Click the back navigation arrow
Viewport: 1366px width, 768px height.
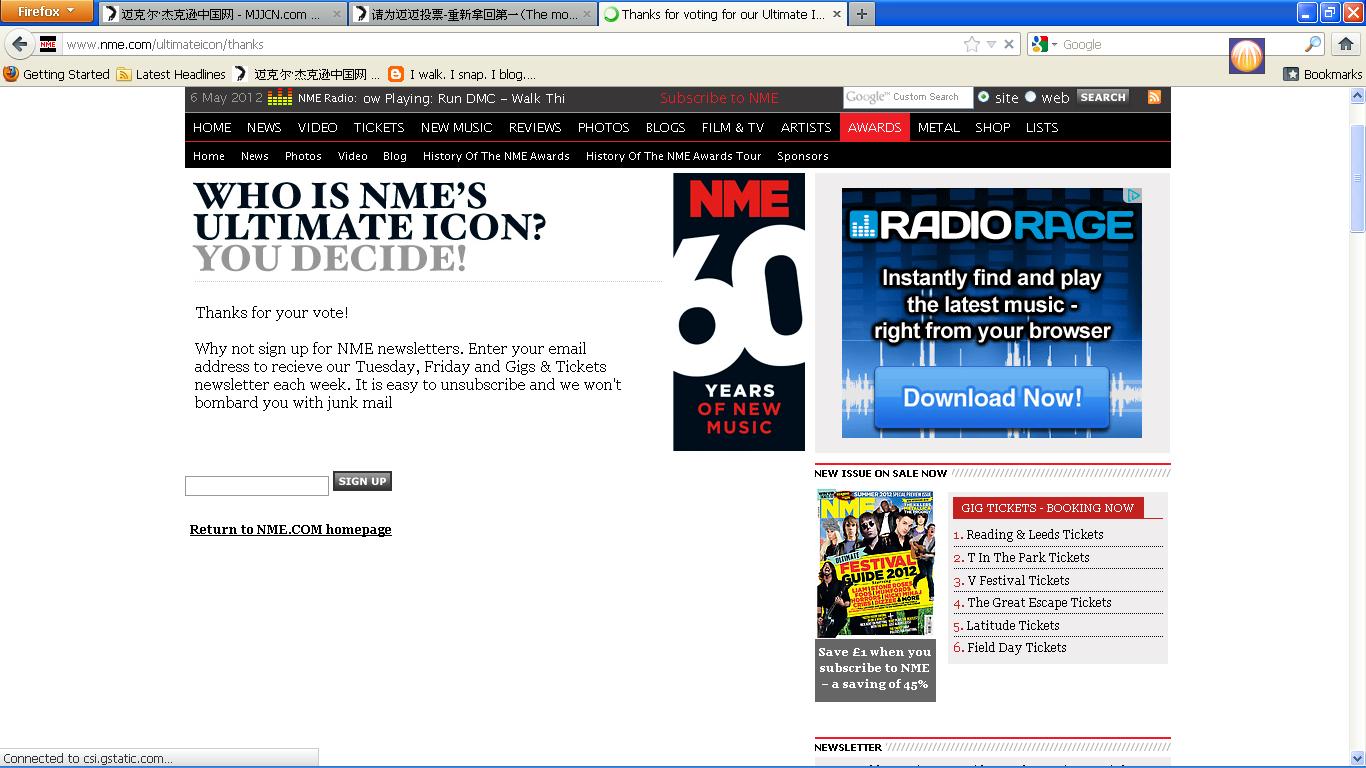(20, 44)
